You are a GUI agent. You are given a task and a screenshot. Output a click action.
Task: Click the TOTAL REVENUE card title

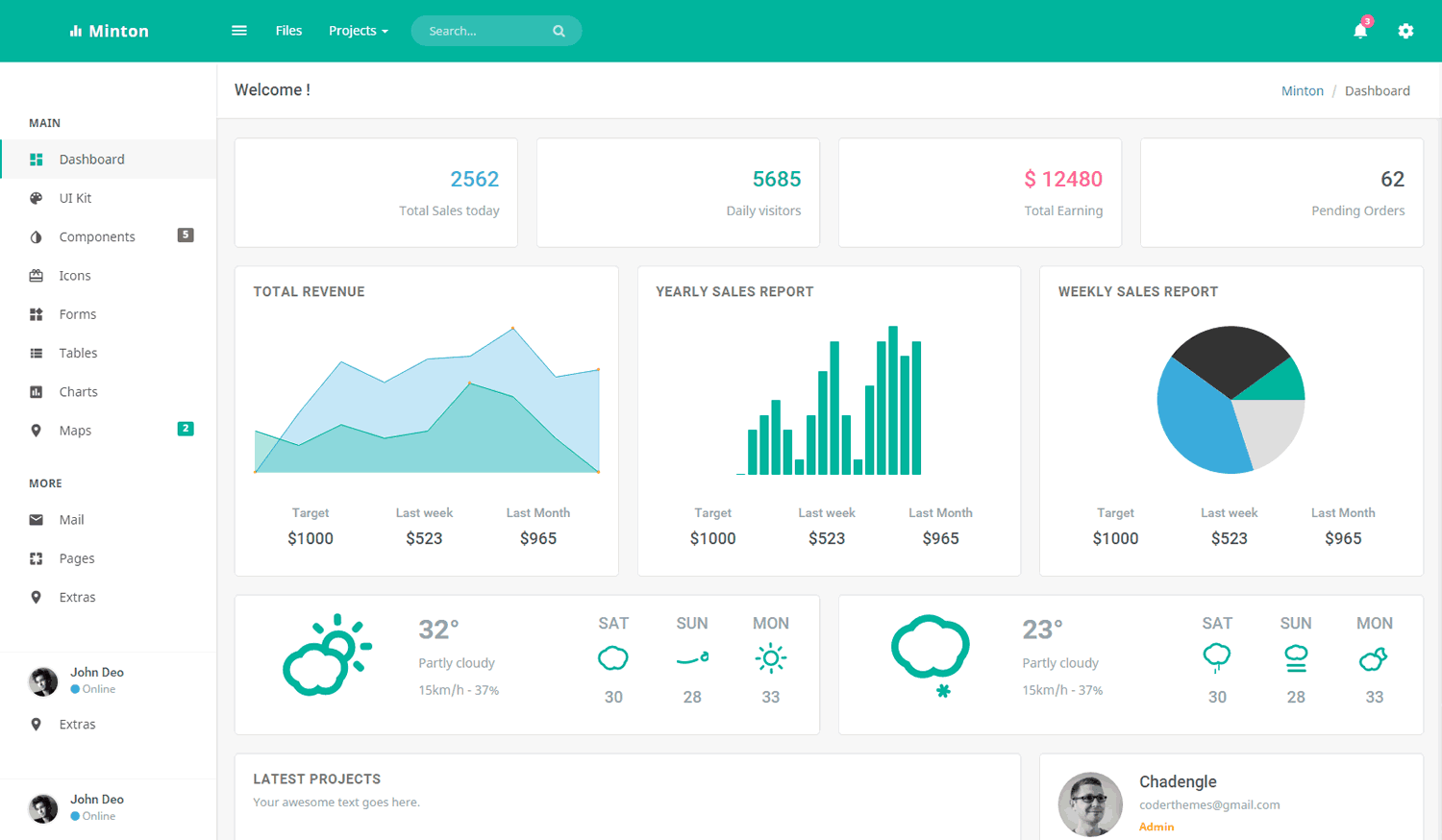309,291
